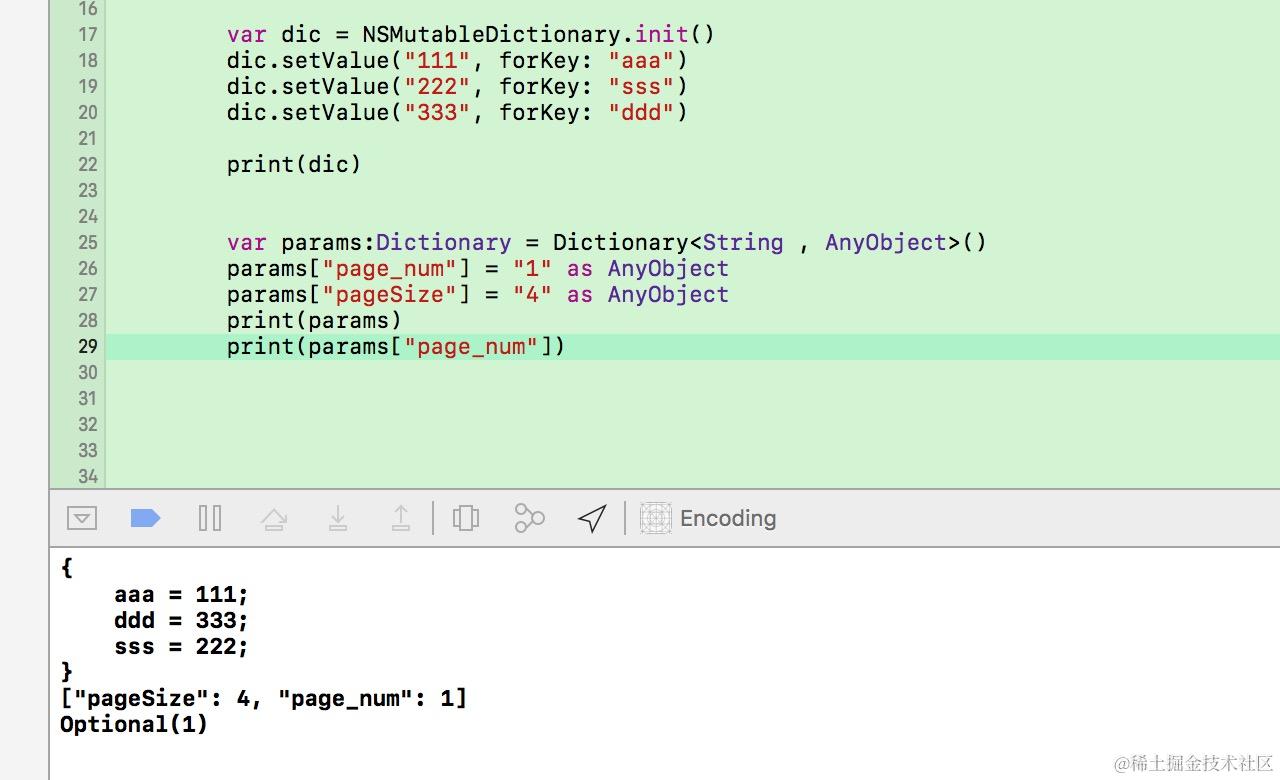Pause program execution

pos(210,518)
